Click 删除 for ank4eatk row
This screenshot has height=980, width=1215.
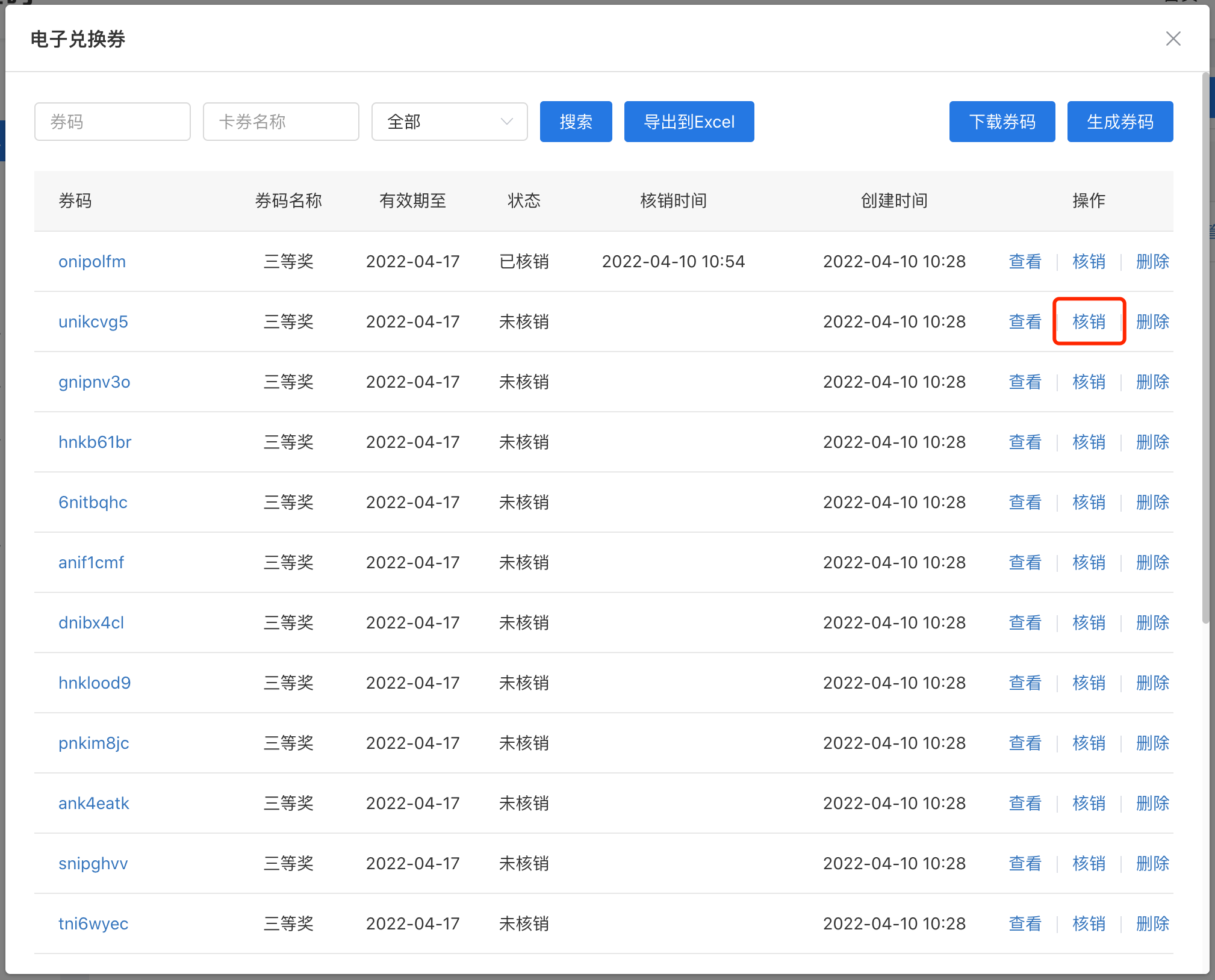[x=1153, y=803]
